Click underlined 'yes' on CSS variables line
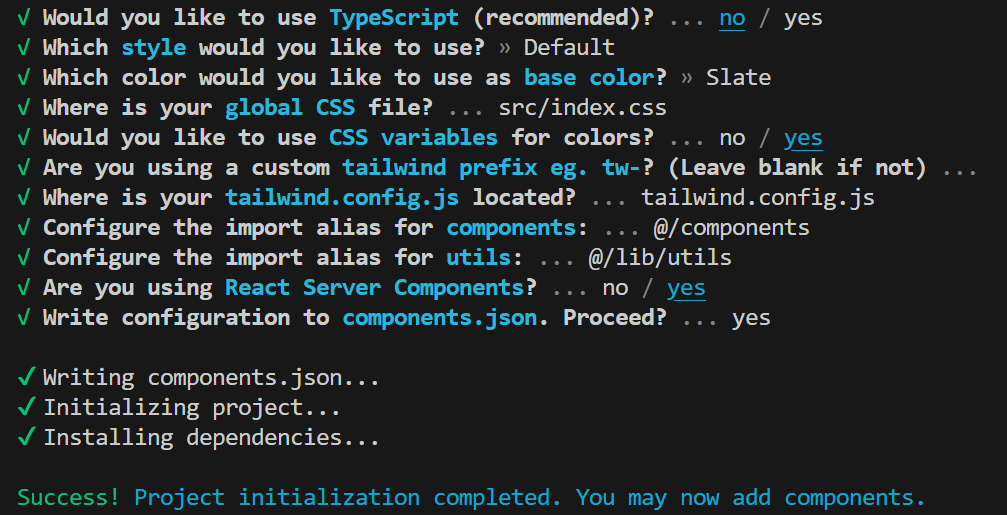This screenshot has width=1007, height=515. tap(803, 137)
